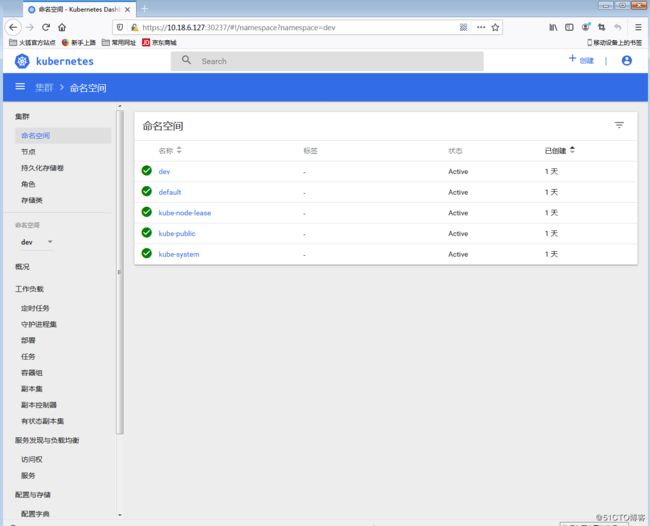
Task: Click the green status check for default
Action: tap(147, 191)
